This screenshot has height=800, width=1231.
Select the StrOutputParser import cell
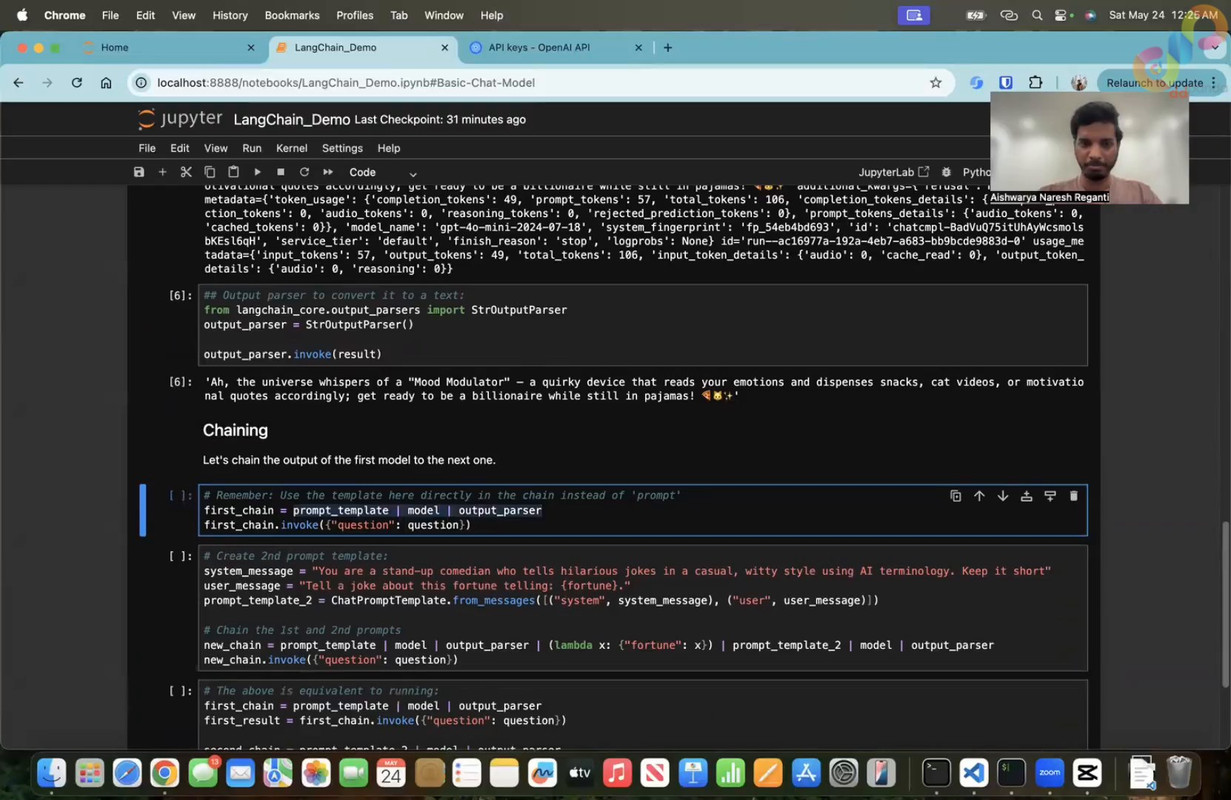tap(643, 325)
